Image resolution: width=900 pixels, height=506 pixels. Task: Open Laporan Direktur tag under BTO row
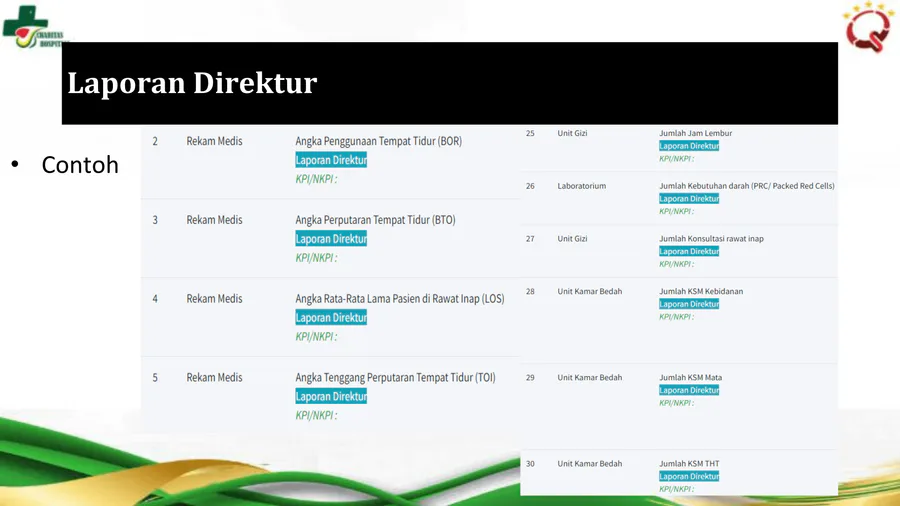[x=331, y=239]
